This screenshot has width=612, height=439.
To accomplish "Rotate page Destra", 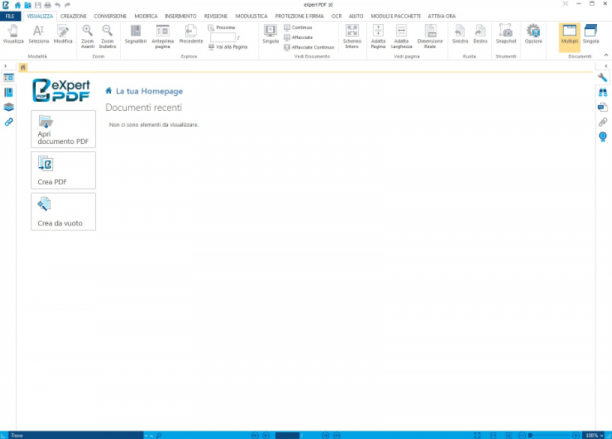I will [x=480, y=34].
